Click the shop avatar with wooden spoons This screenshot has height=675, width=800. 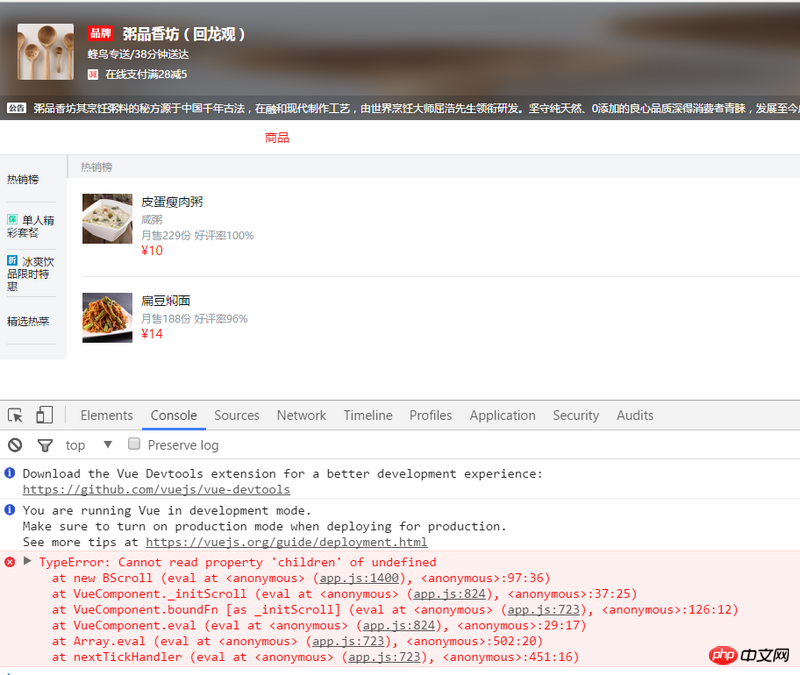pyautogui.click(x=45, y=52)
